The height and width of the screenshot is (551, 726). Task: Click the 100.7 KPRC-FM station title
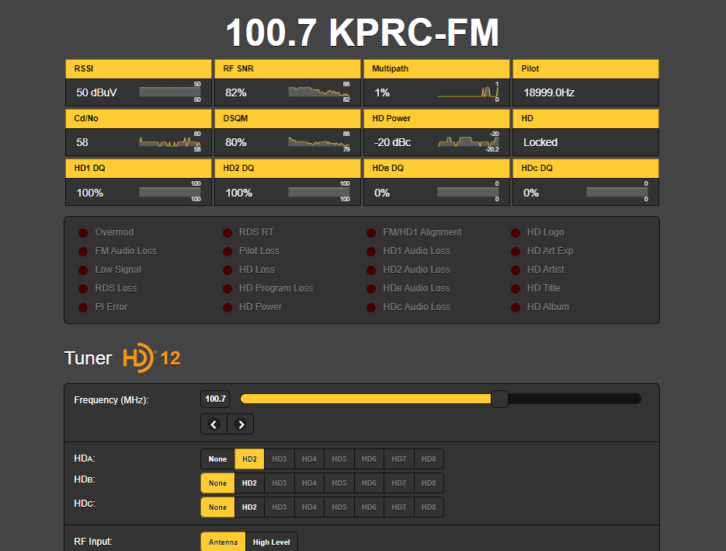(x=362, y=32)
